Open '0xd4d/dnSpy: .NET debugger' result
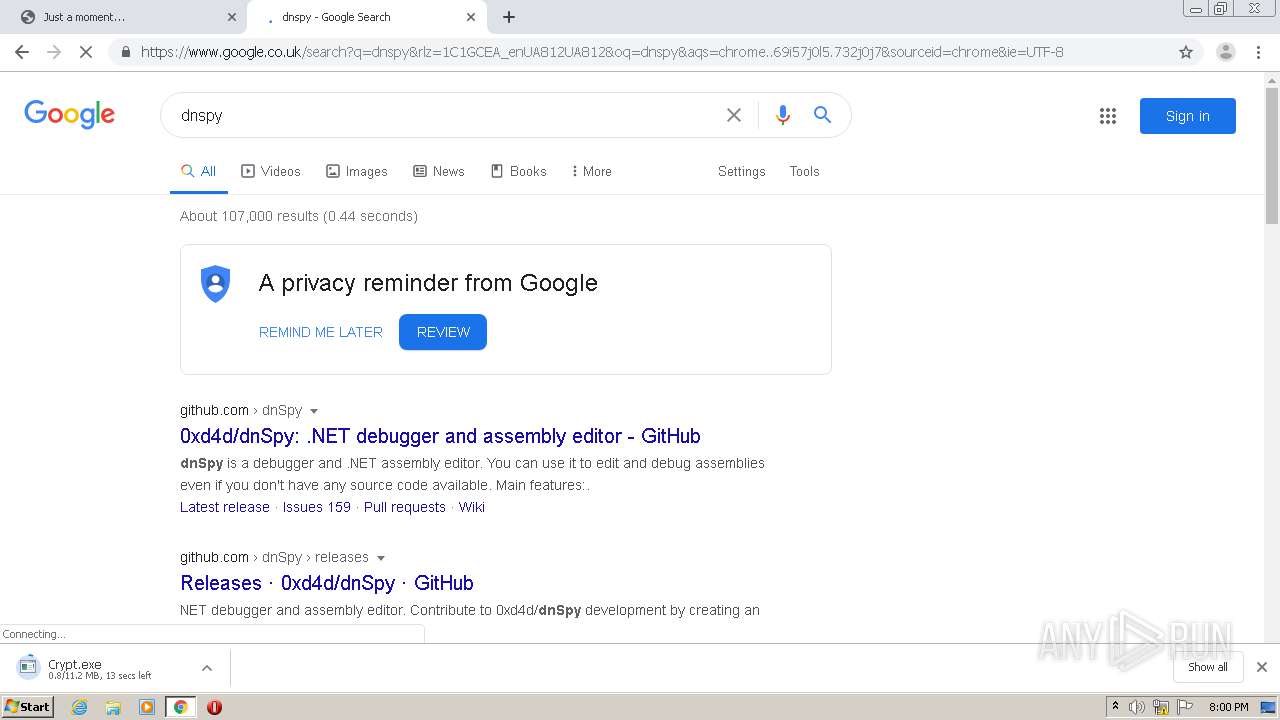The width and height of the screenshot is (1280, 720). click(440, 436)
